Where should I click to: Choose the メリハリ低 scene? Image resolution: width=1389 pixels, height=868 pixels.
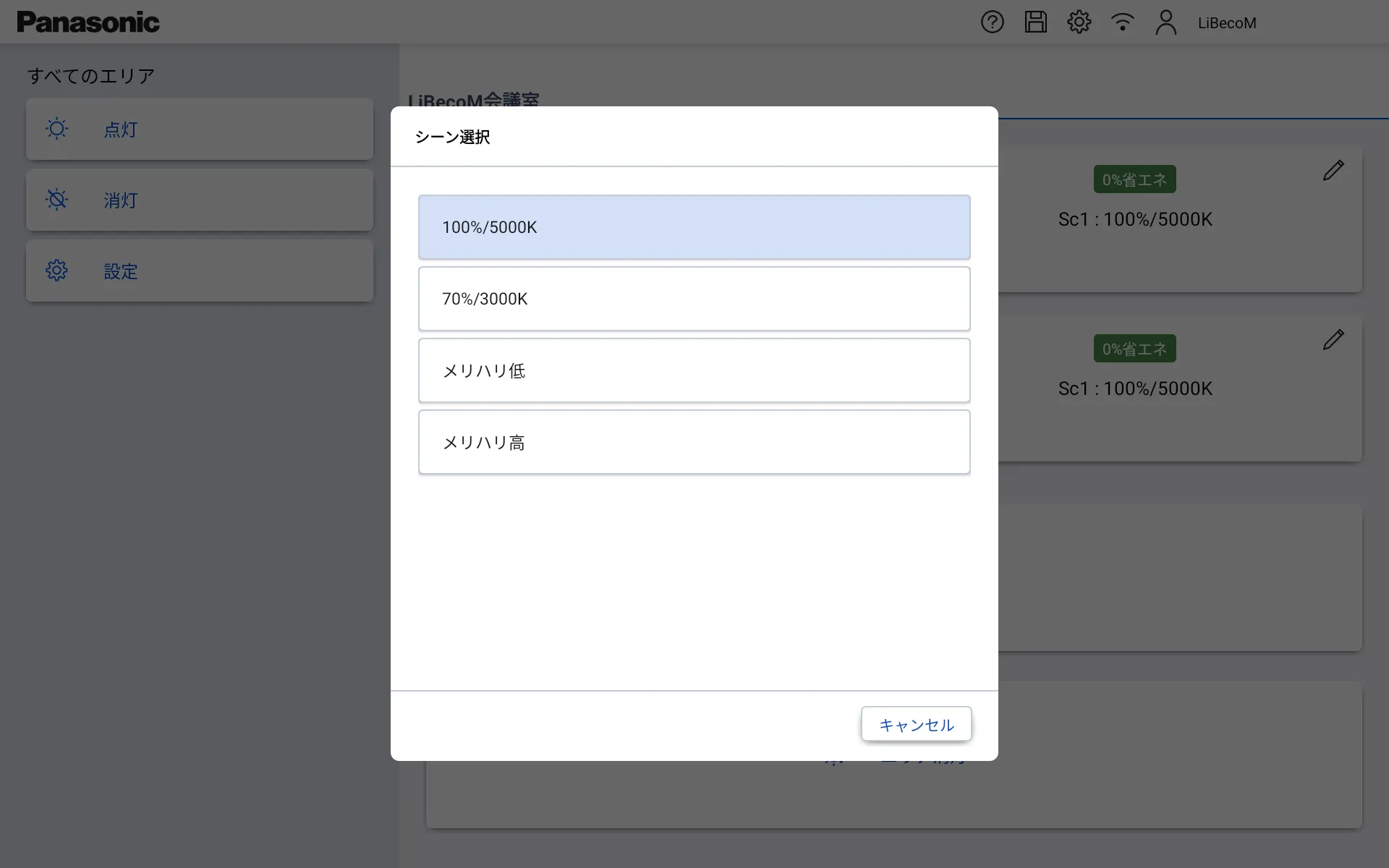pyautogui.click(x=694, y=370)
